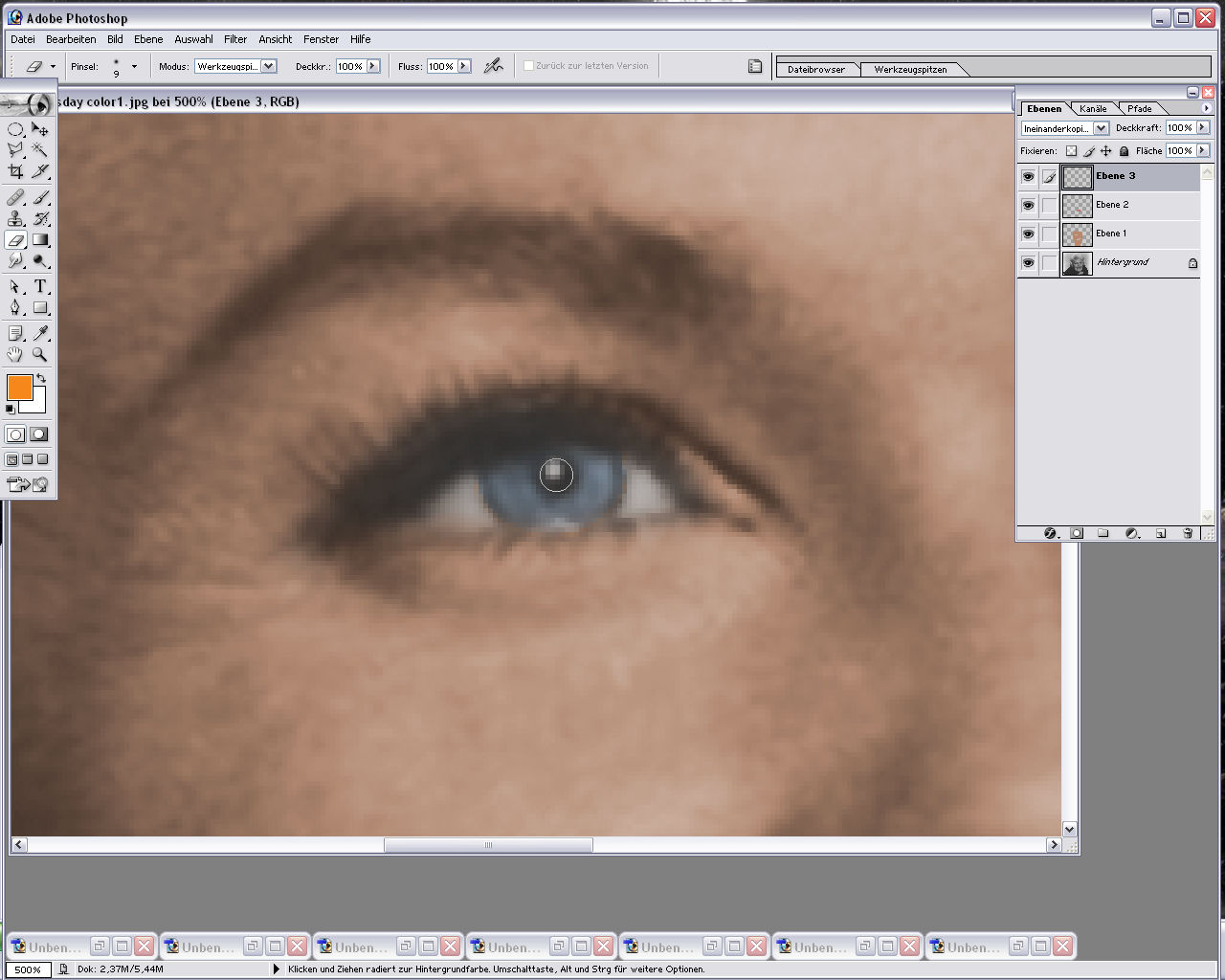Switch to the Kanäle tab
The width and height of the screenshot is (1225, 980).
point(1093,108)
